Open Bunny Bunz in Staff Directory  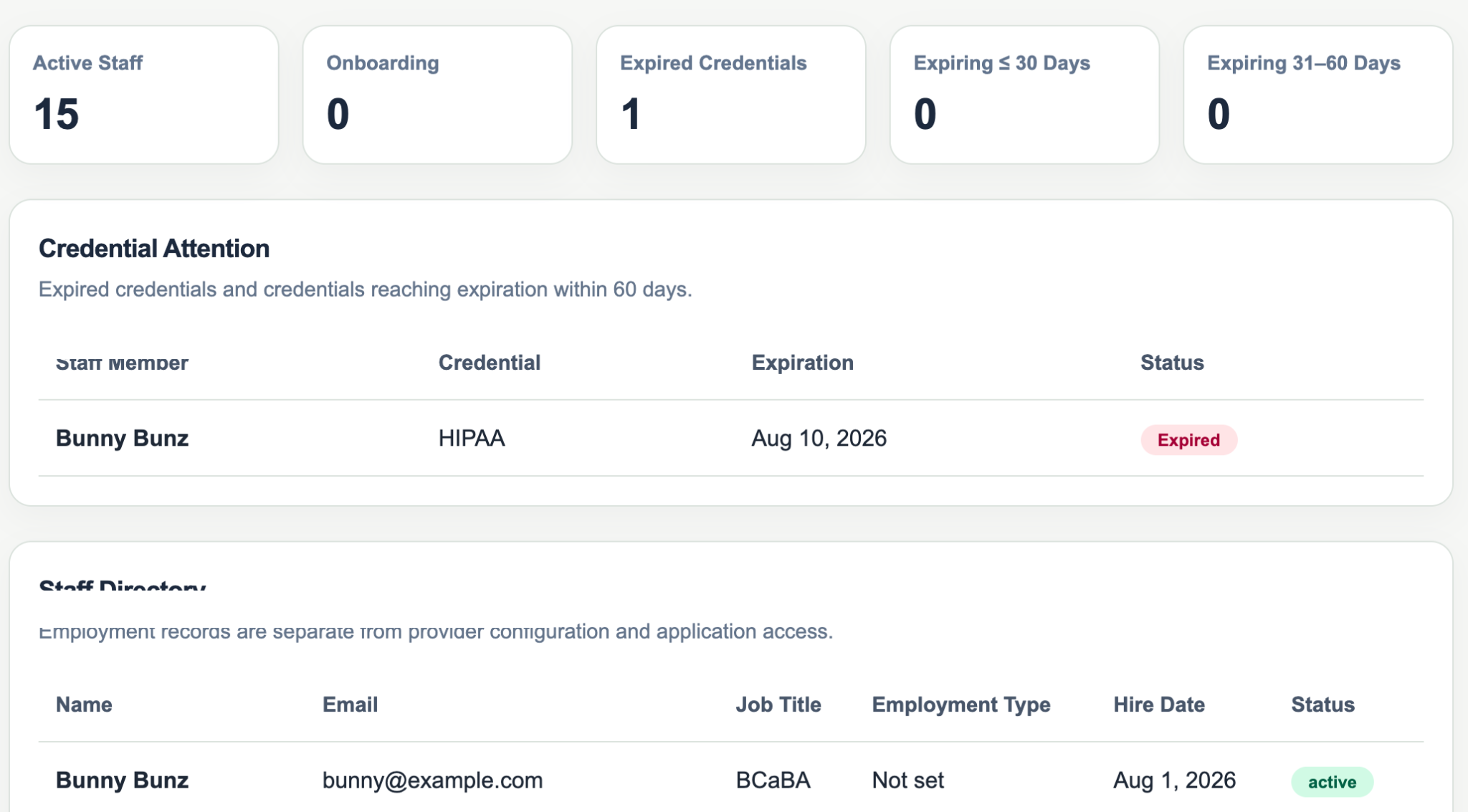(x=123, y=780)
